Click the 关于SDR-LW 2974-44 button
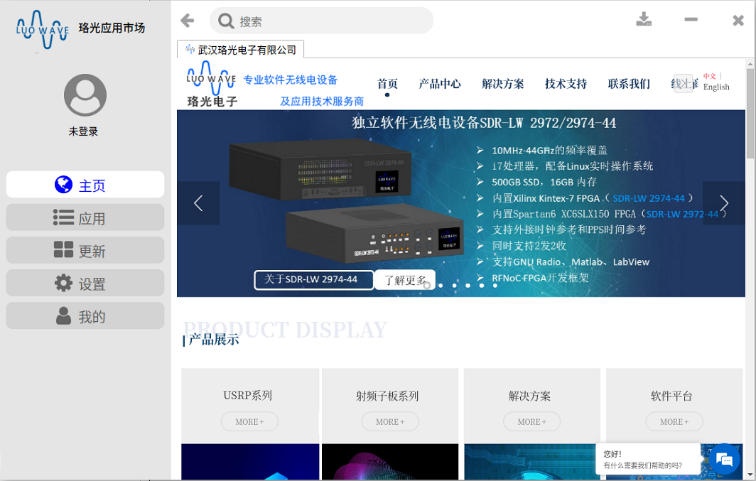Image resolution: width=756 pixels, height=481 pixels. (313, 280)
